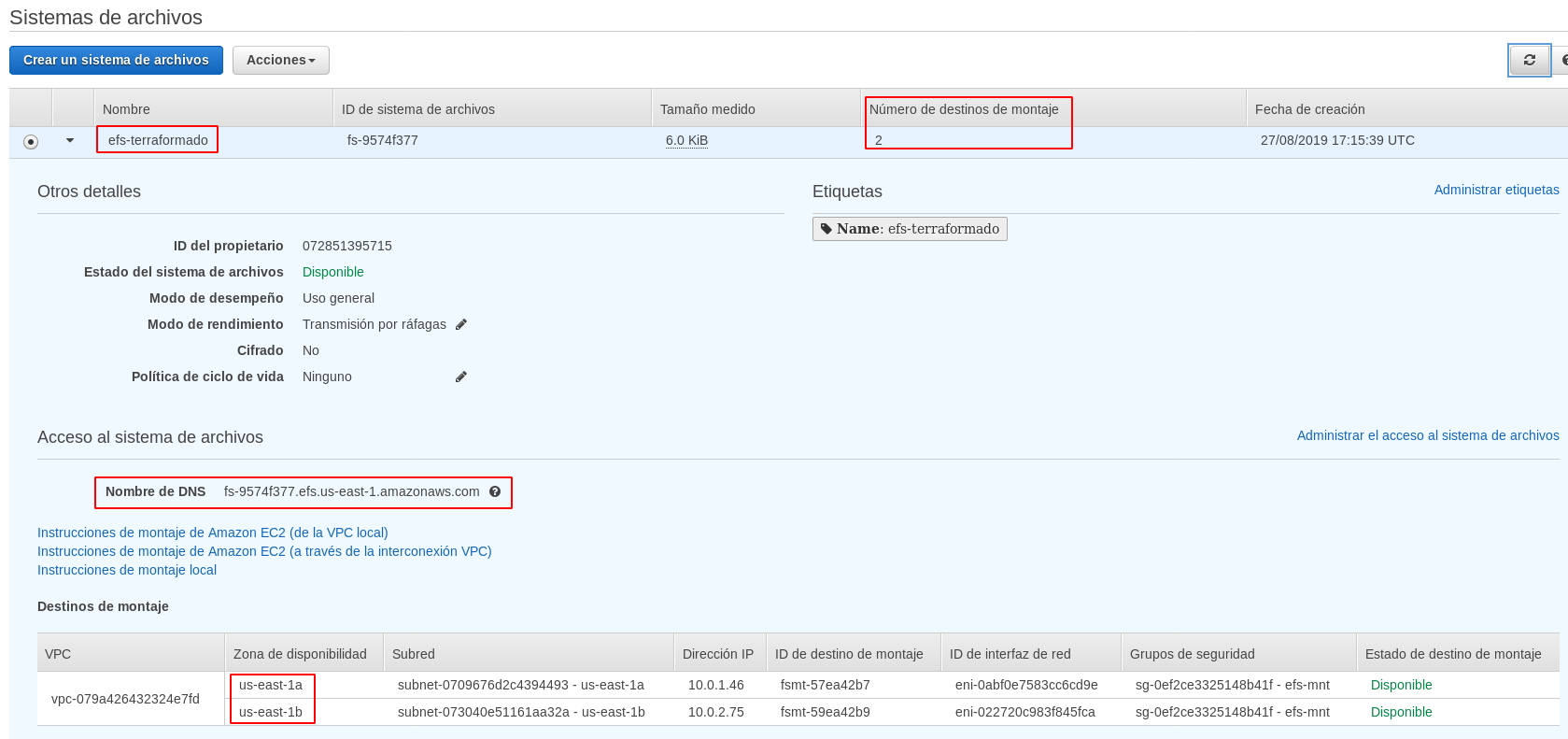Click the 6.0 KiB measured size value
Viewport: 1568px width, 739px height.
coord(686,140)
